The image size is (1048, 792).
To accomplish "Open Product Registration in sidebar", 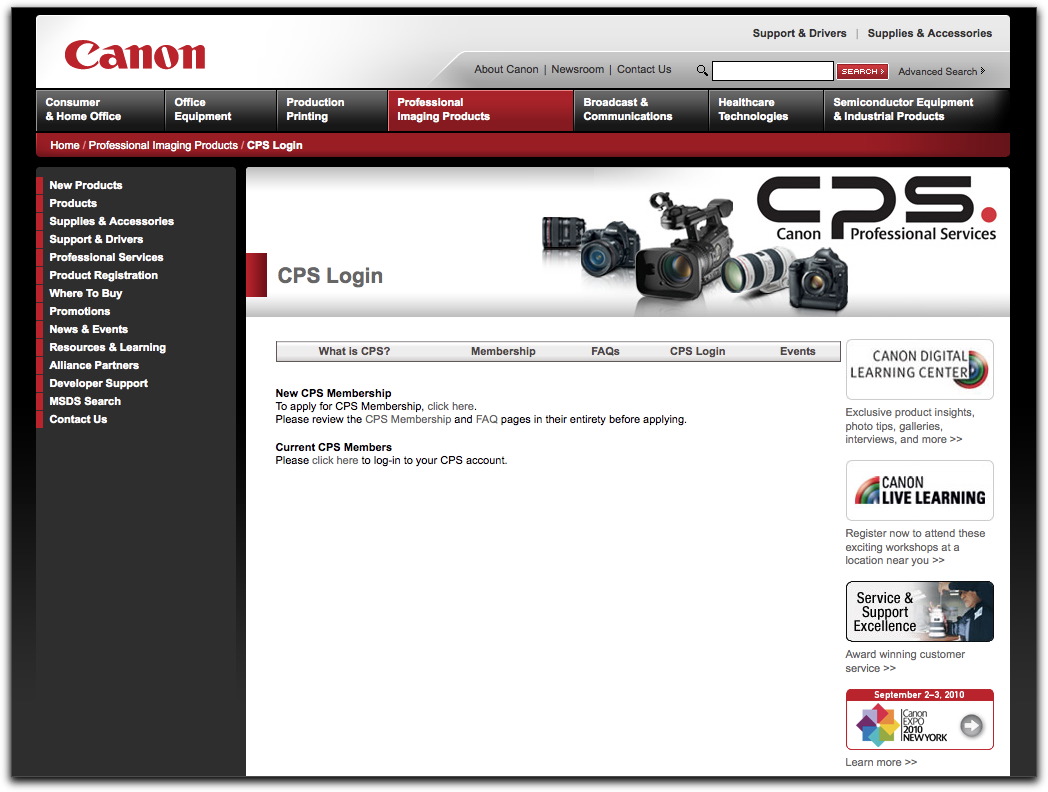I will coord(103,275).
